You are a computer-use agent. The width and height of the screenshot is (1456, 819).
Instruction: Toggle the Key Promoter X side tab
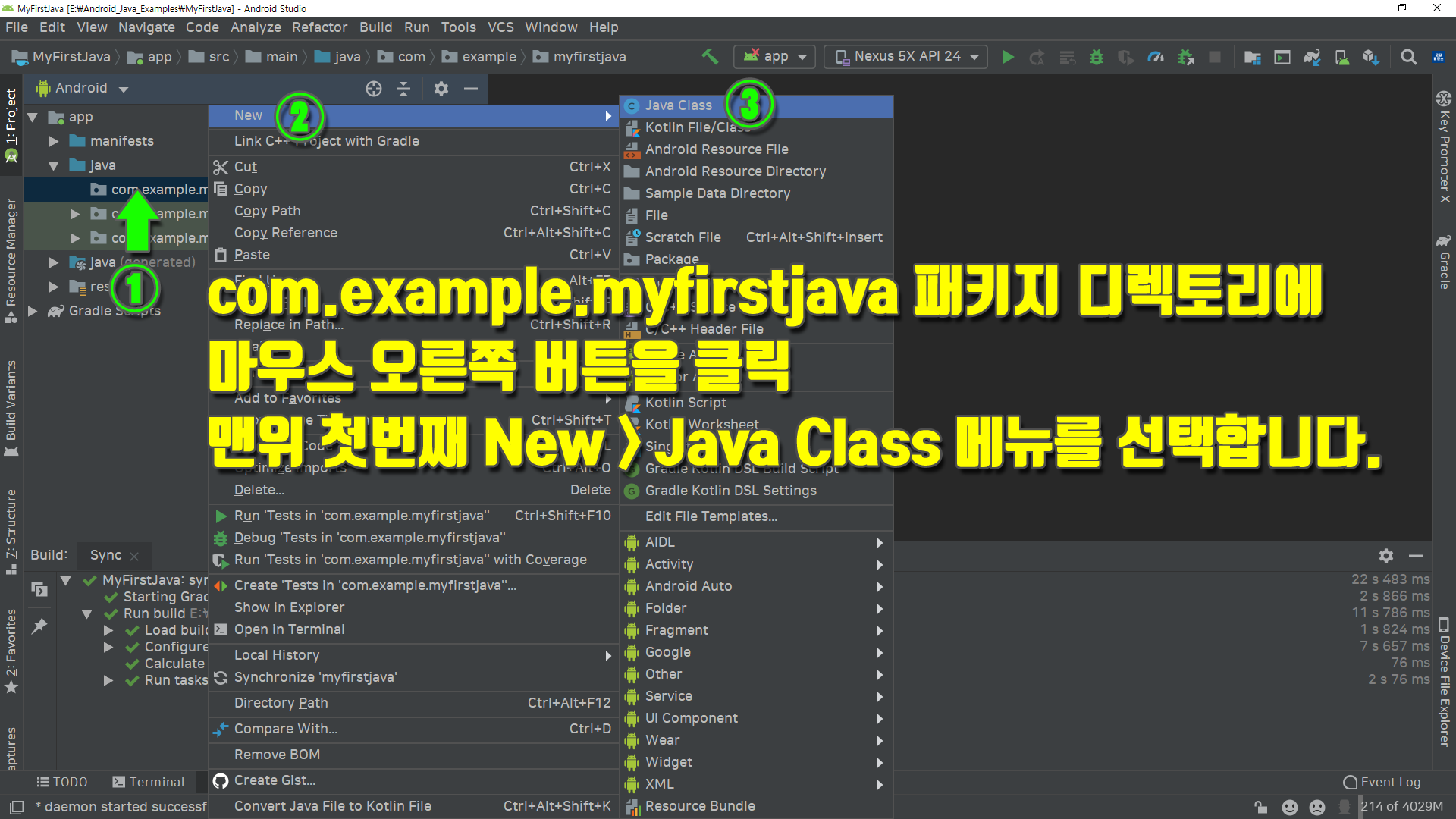1444,147
